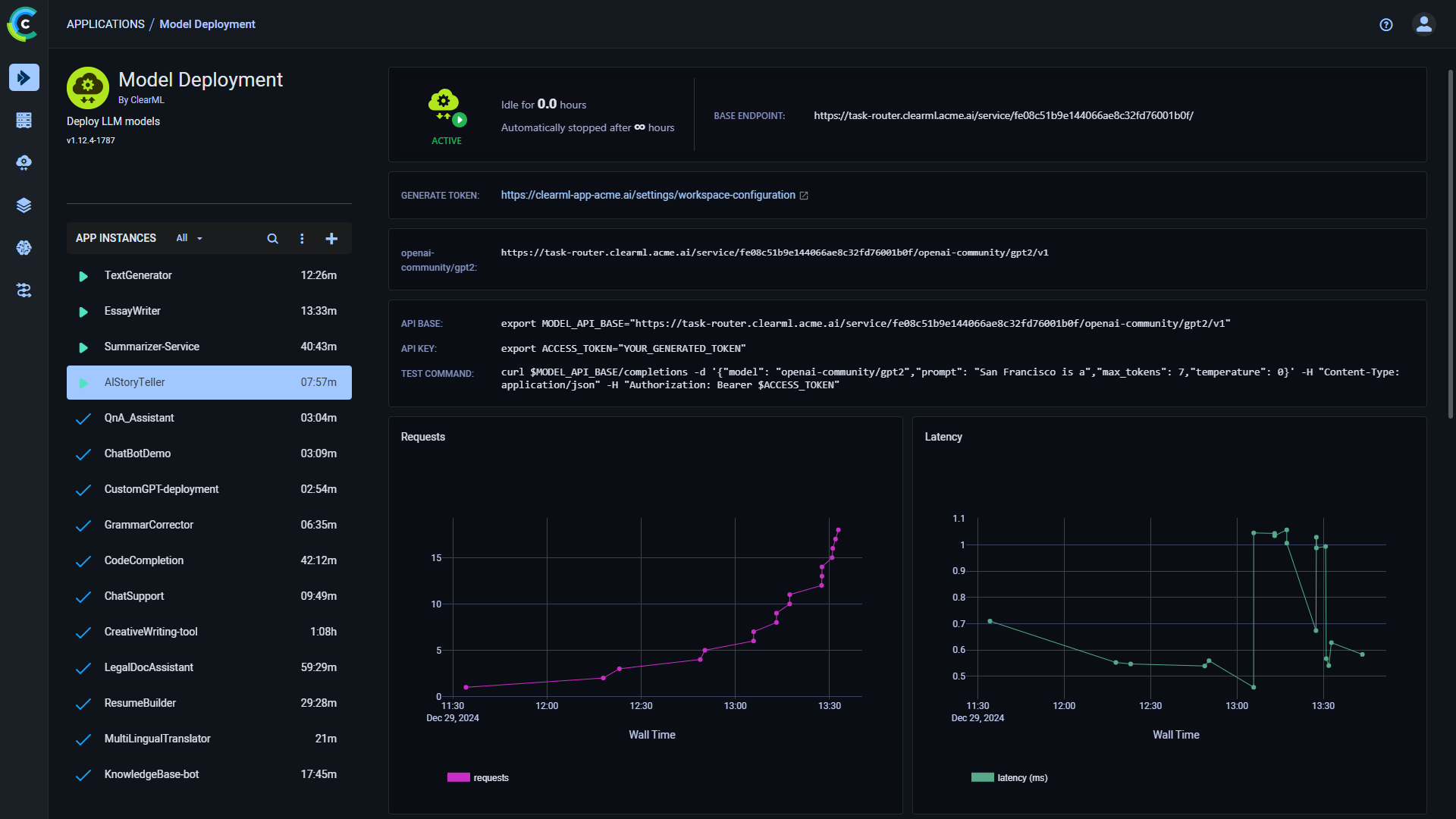Click the help question mark icon
1456x819 pixels.
coord(1385,24)
